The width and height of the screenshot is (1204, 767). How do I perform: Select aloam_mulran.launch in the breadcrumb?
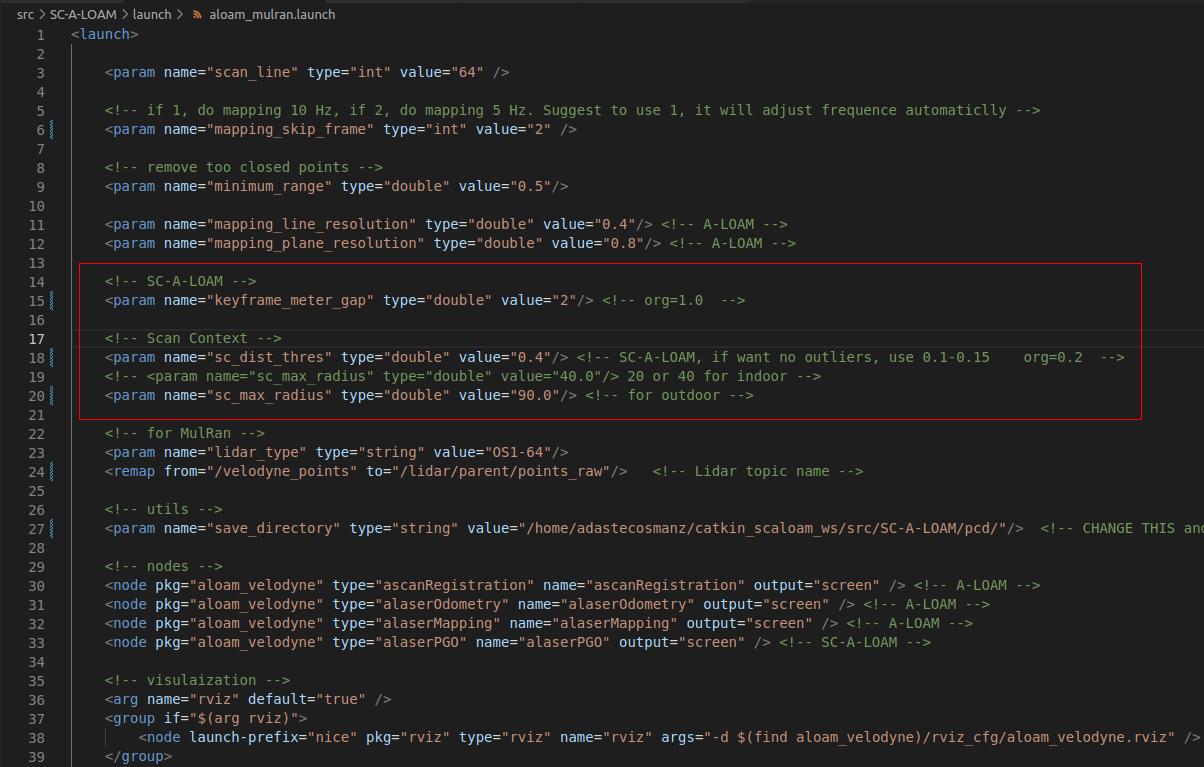click(272, 15)
